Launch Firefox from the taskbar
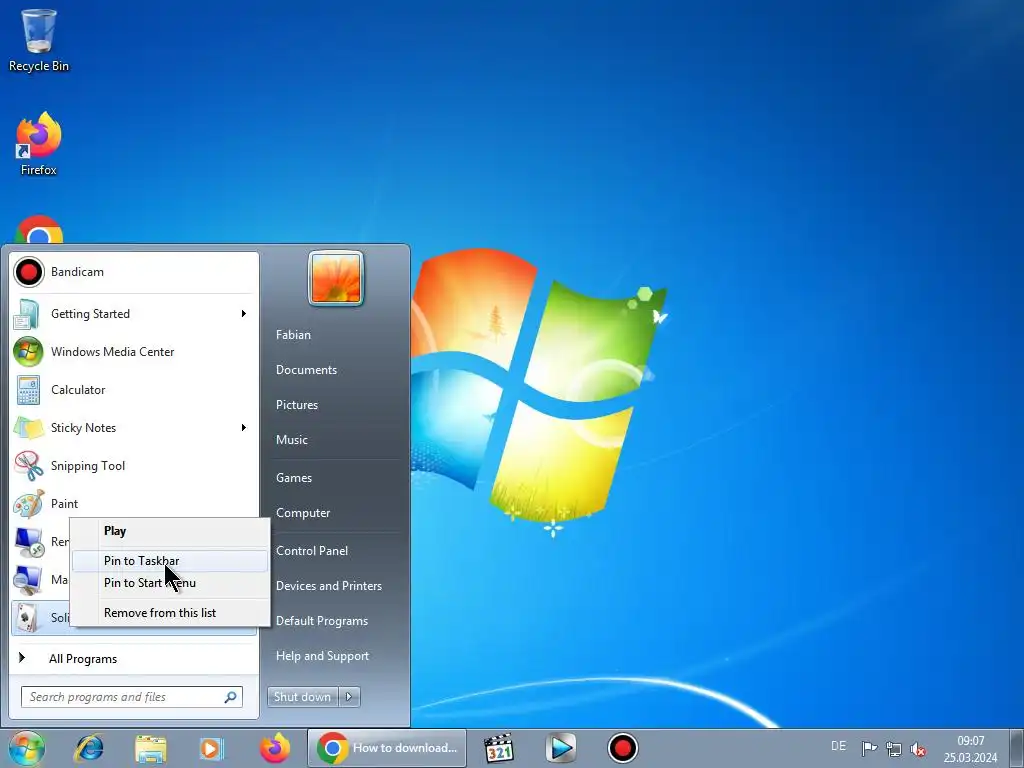Viewport: 1024px width, 768px height. [x=275, y=748]
